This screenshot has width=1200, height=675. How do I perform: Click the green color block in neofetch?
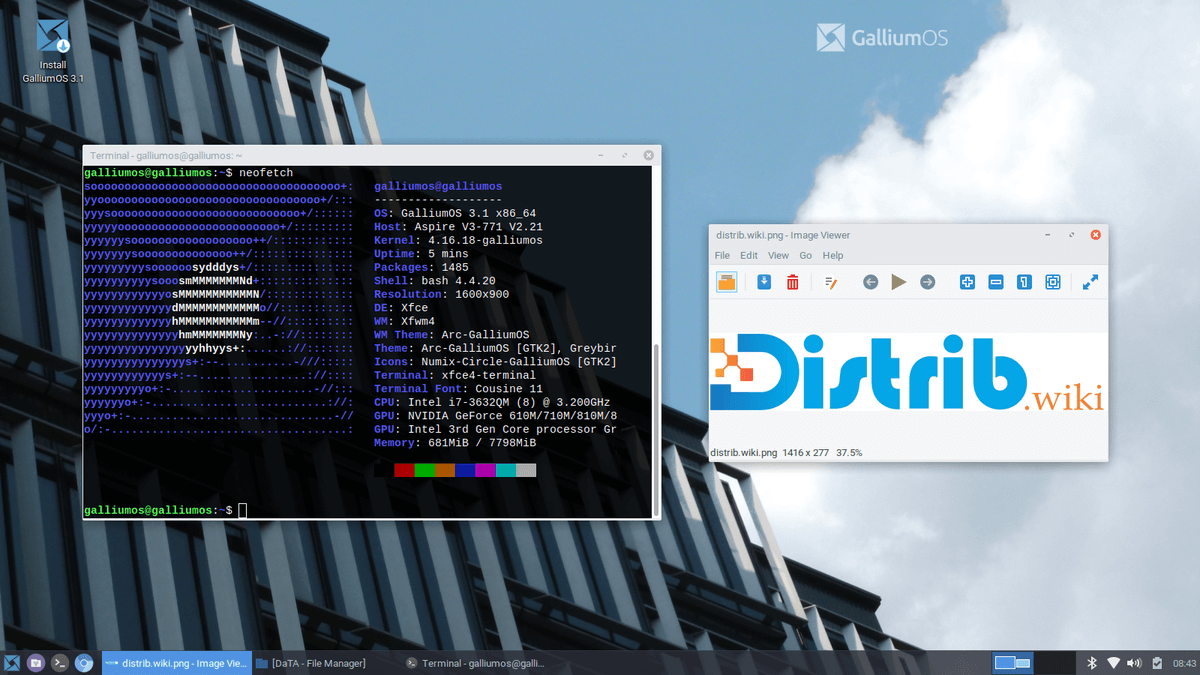point(424,470)
